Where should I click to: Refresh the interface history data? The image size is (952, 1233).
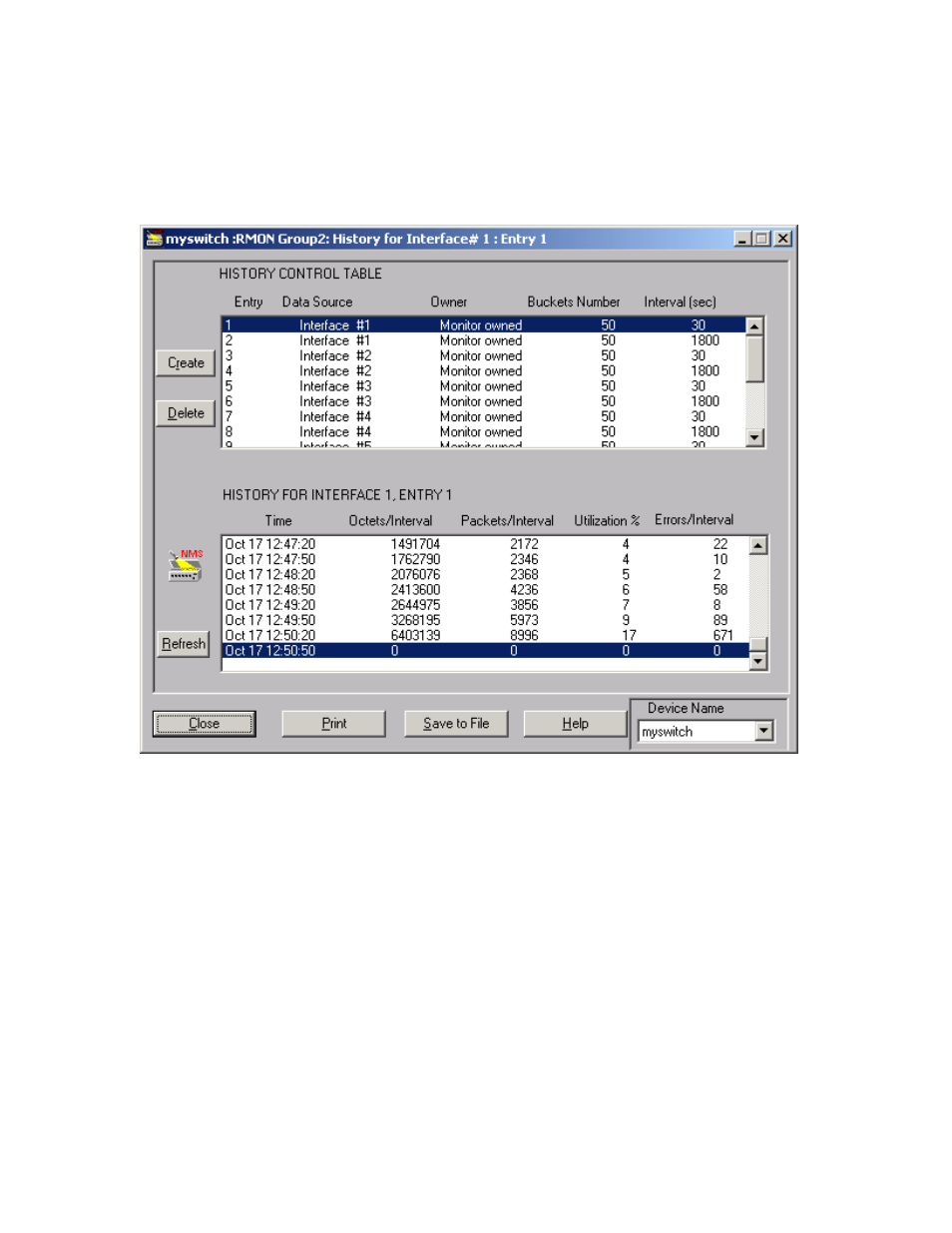coord(184,644)
